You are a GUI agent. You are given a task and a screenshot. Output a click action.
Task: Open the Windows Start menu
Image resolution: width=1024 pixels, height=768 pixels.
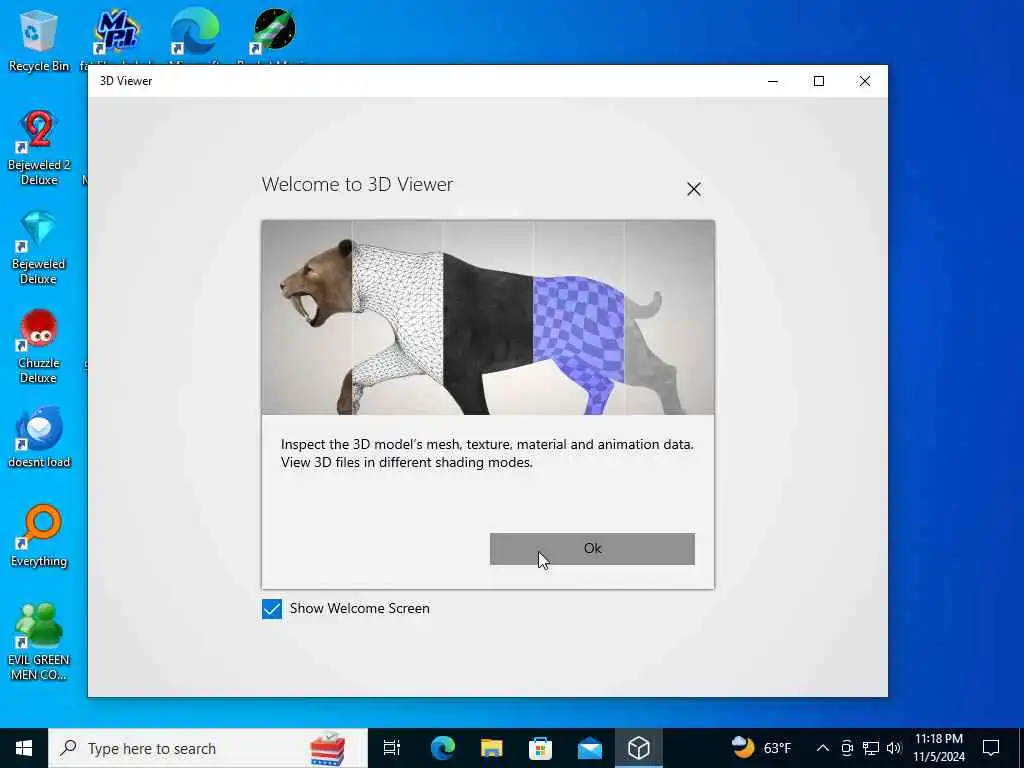pos(24,748)
